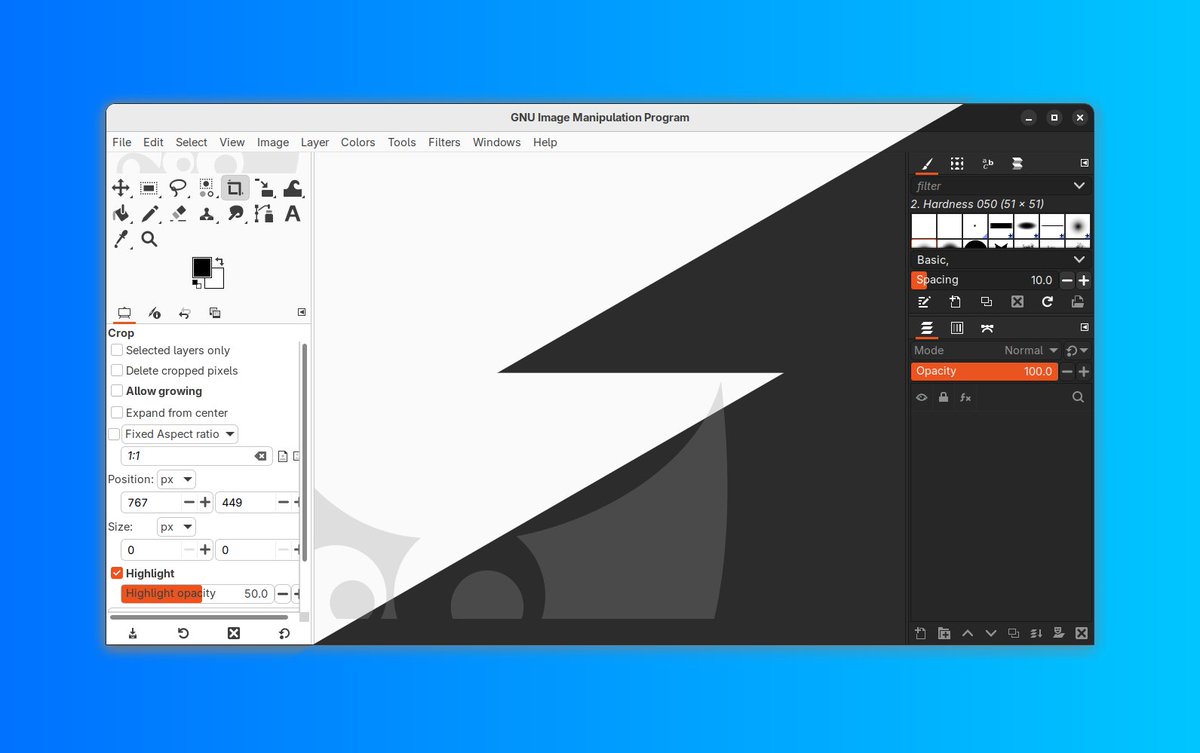Enable Delete cropped pixels
The image size is (1200, 753).
(117, 370)
